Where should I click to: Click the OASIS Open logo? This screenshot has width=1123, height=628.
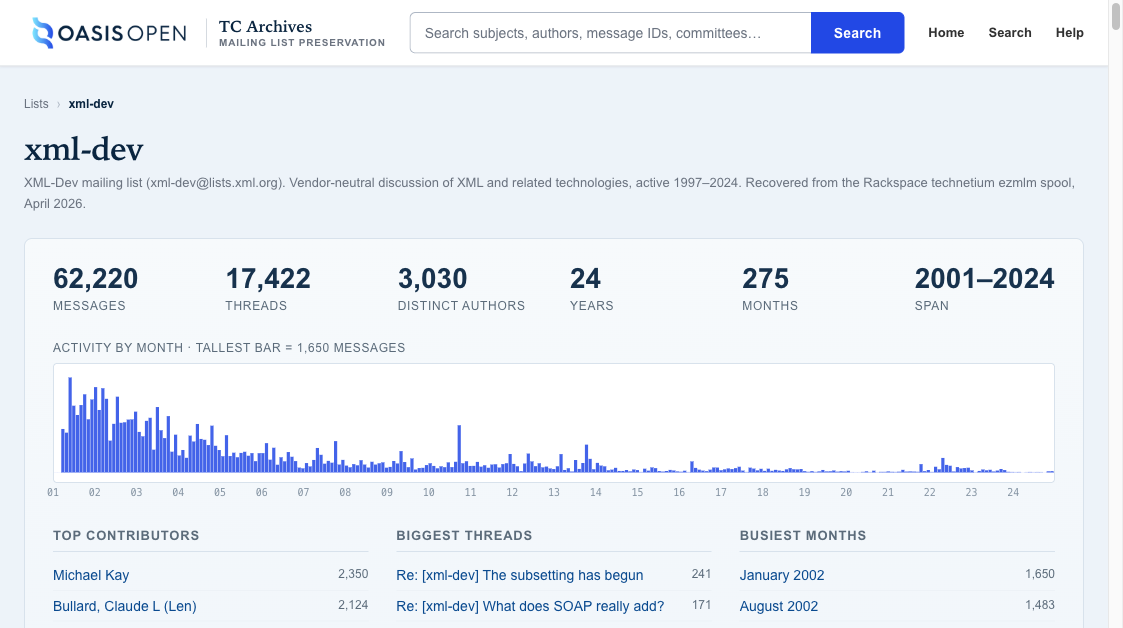click(109, 33)
